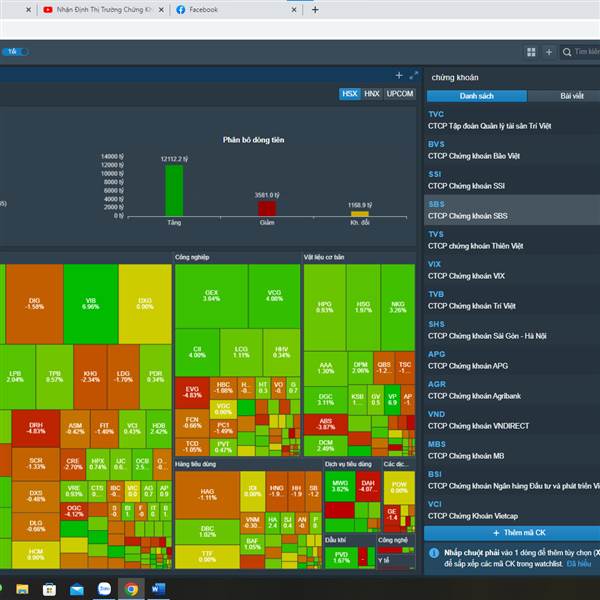Open TVS Thiên Việt row
600x600 pixels.
[x=512, y=240]
